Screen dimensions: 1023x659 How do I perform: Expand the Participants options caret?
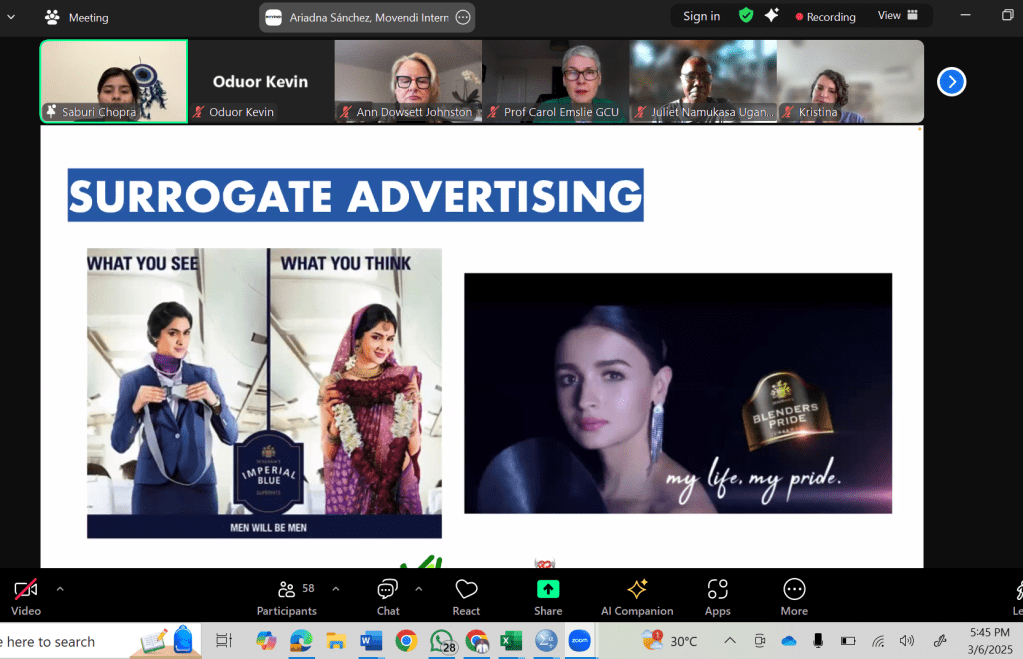[x=335, y=588]
